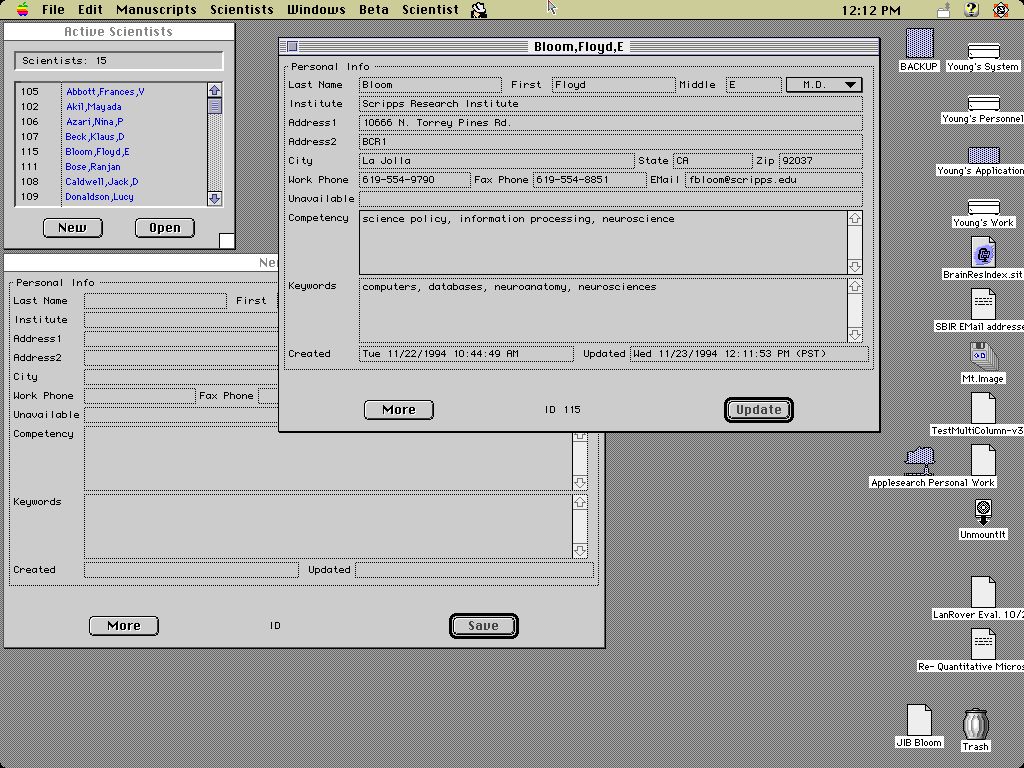The image size is (1024, 768).
Task: Open the help balloon menu icon
Action: pyautogui.click(x=971, y=10)
